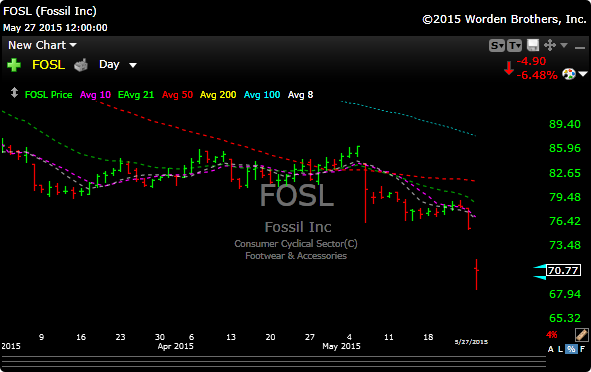Open the Day timeframe dropdown
This screenshot has height=372, width=591.
[x=118, y=65]
